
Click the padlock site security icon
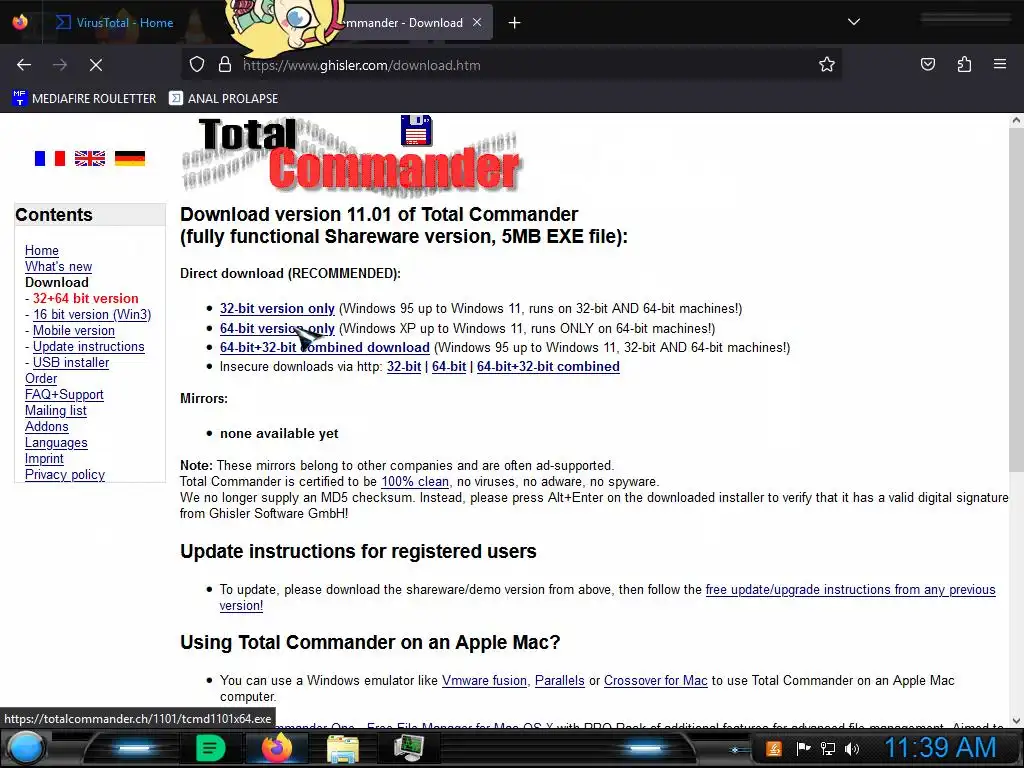(225, 65)
